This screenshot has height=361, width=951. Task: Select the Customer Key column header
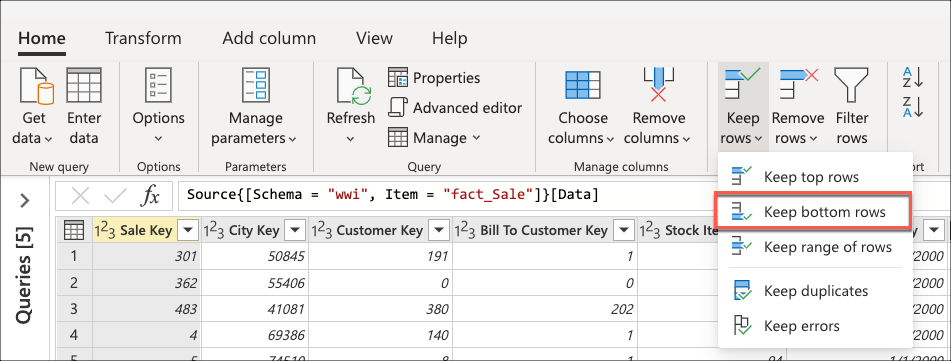point(380,231)
